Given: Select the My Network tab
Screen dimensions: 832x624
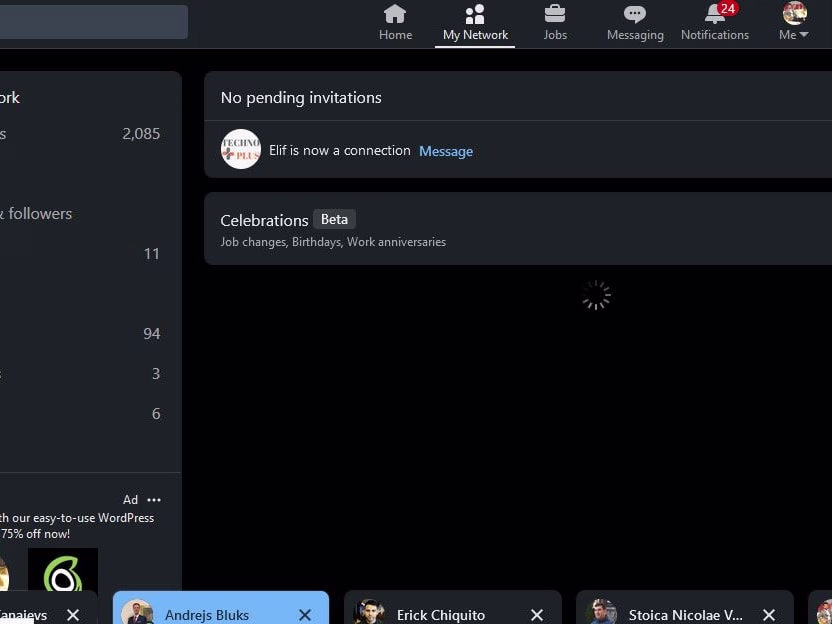Looking at the screenshot, I should pyautogui.click(x=475, y=23).
